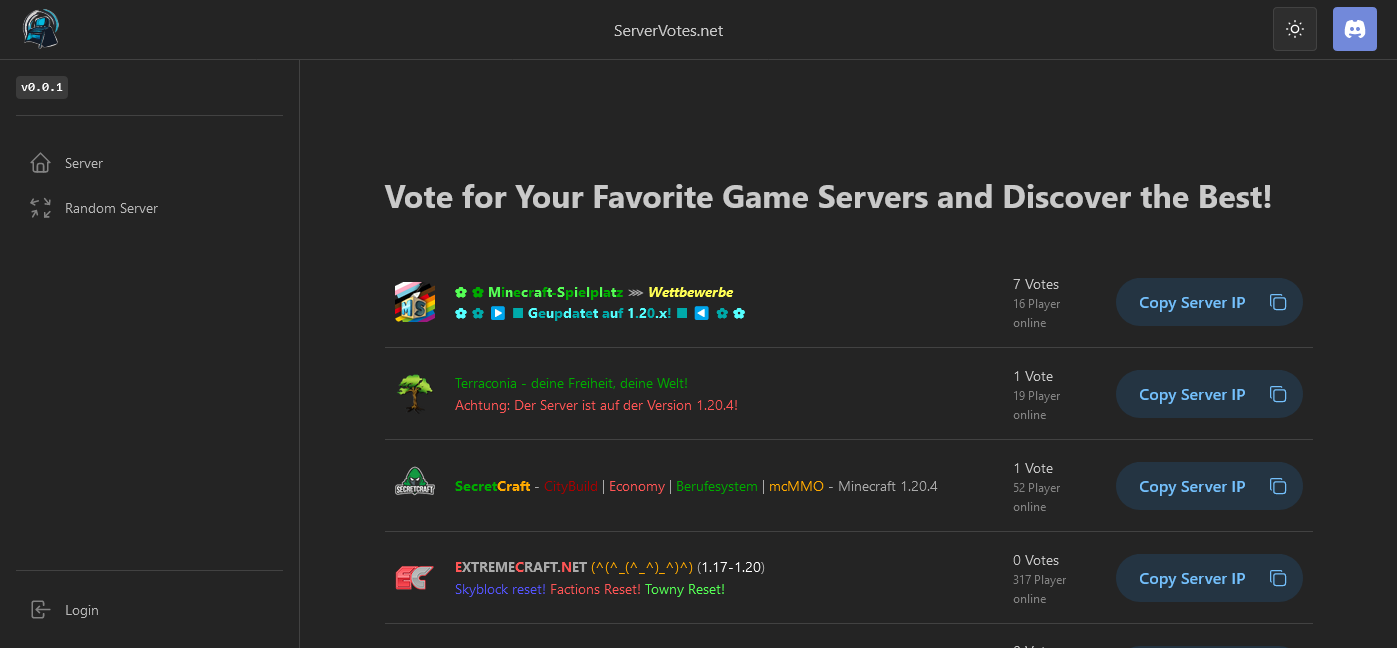Click the ServerVotes.net header title
The image size is (1397, 648).
tap(668, 30)
